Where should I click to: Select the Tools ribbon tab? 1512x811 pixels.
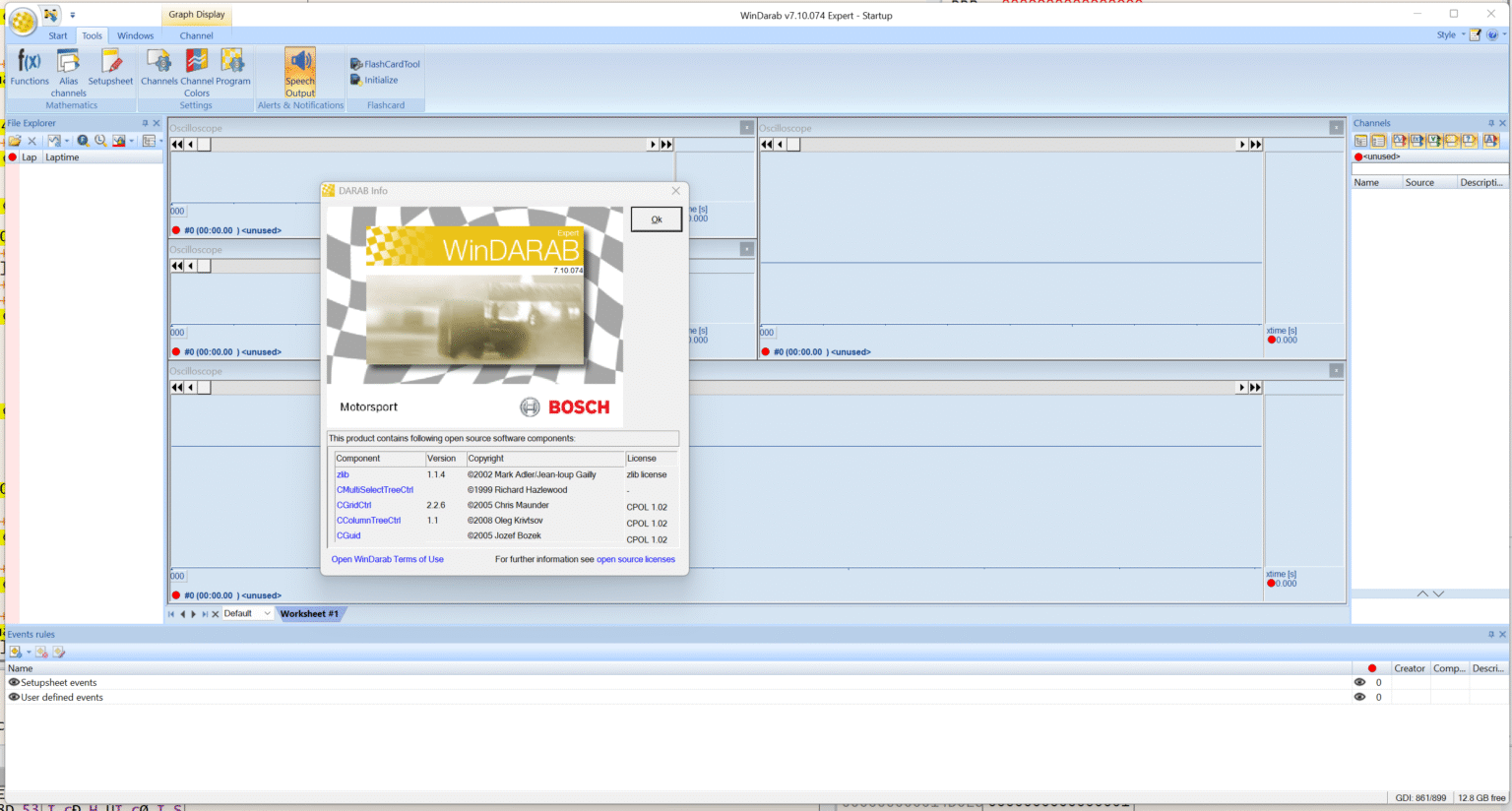coord(92,35)
